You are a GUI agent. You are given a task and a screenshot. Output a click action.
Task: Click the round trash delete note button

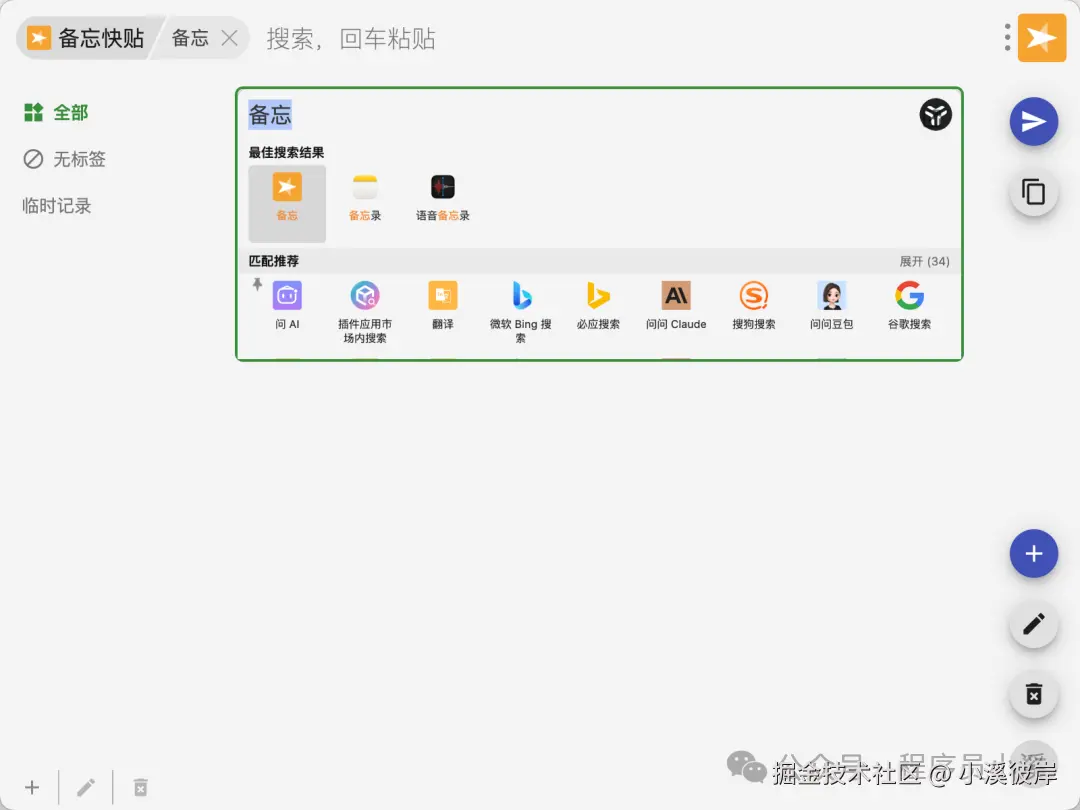(x=1033, y=694)
